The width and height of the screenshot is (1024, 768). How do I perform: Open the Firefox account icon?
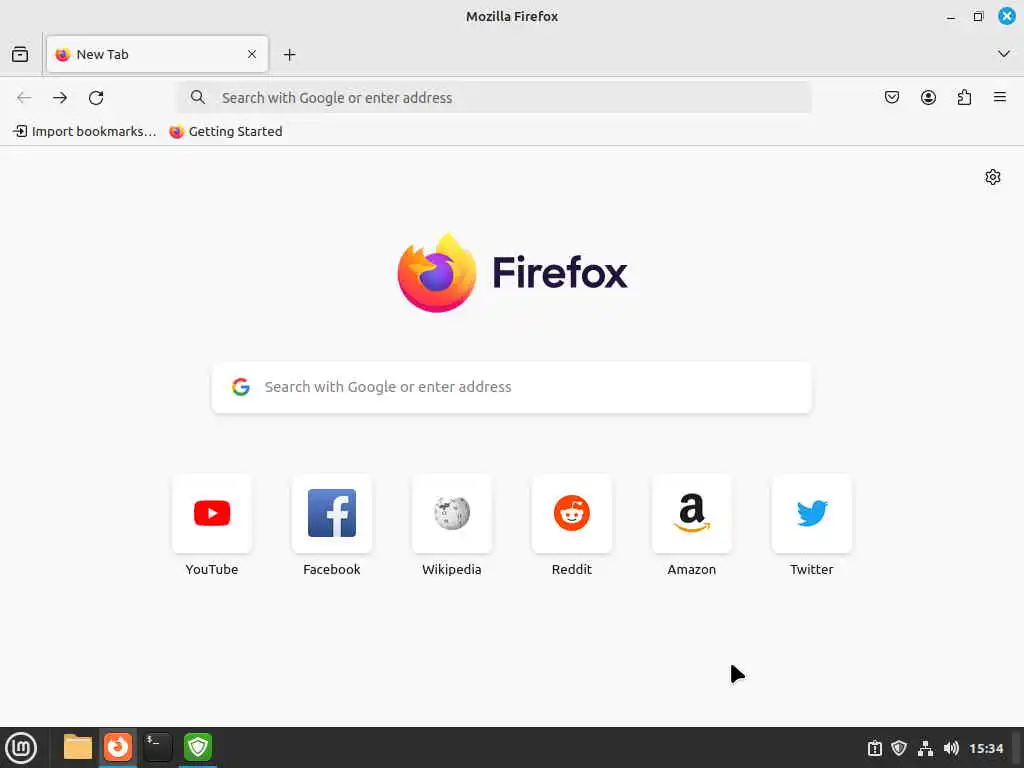928,97
